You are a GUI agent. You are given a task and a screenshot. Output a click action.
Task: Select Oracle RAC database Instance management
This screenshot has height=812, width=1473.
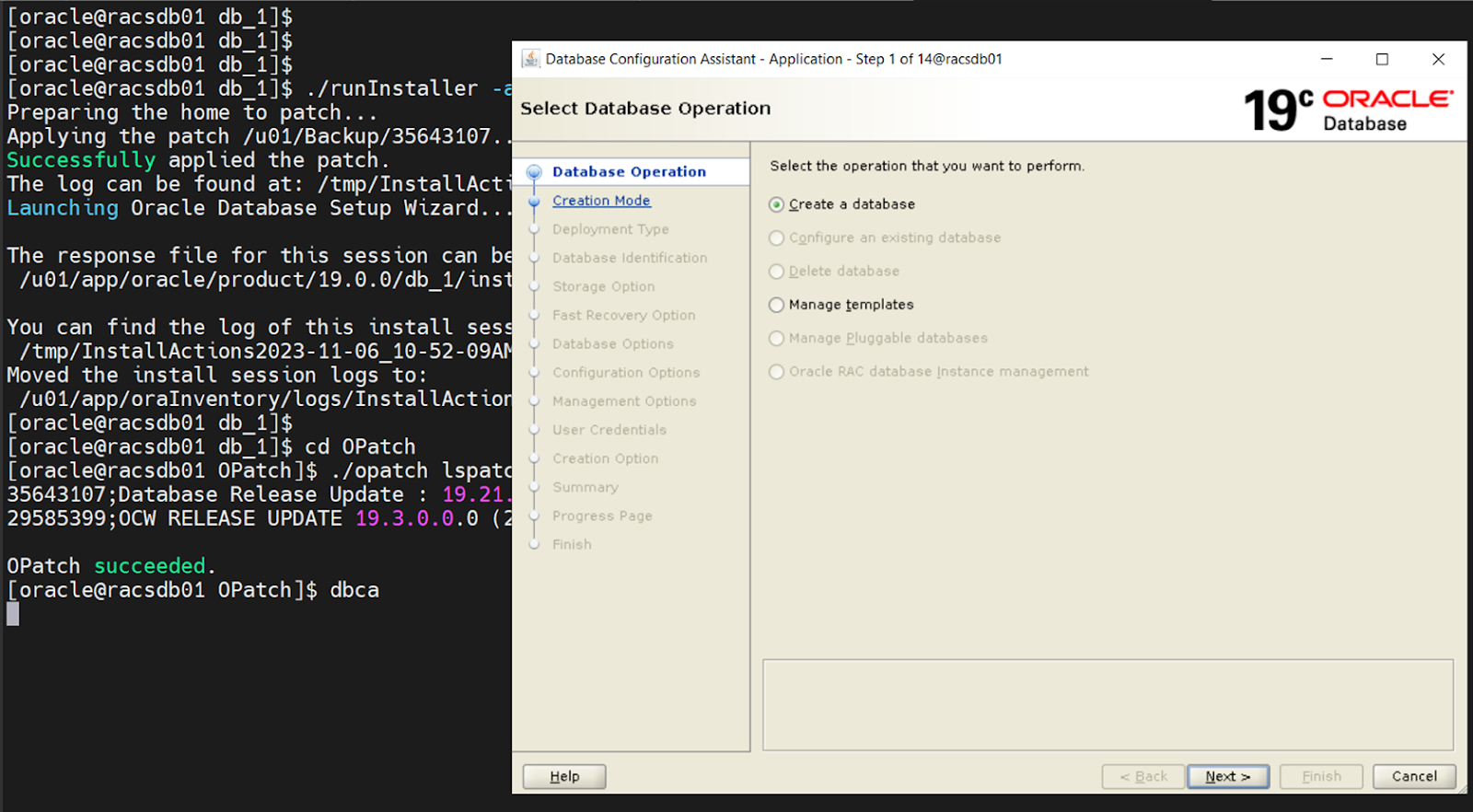(776, 372)
